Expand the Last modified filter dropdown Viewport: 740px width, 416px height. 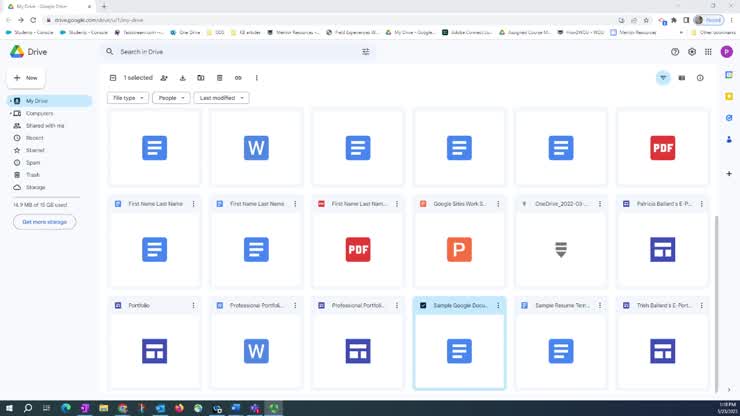coord(221,98)
